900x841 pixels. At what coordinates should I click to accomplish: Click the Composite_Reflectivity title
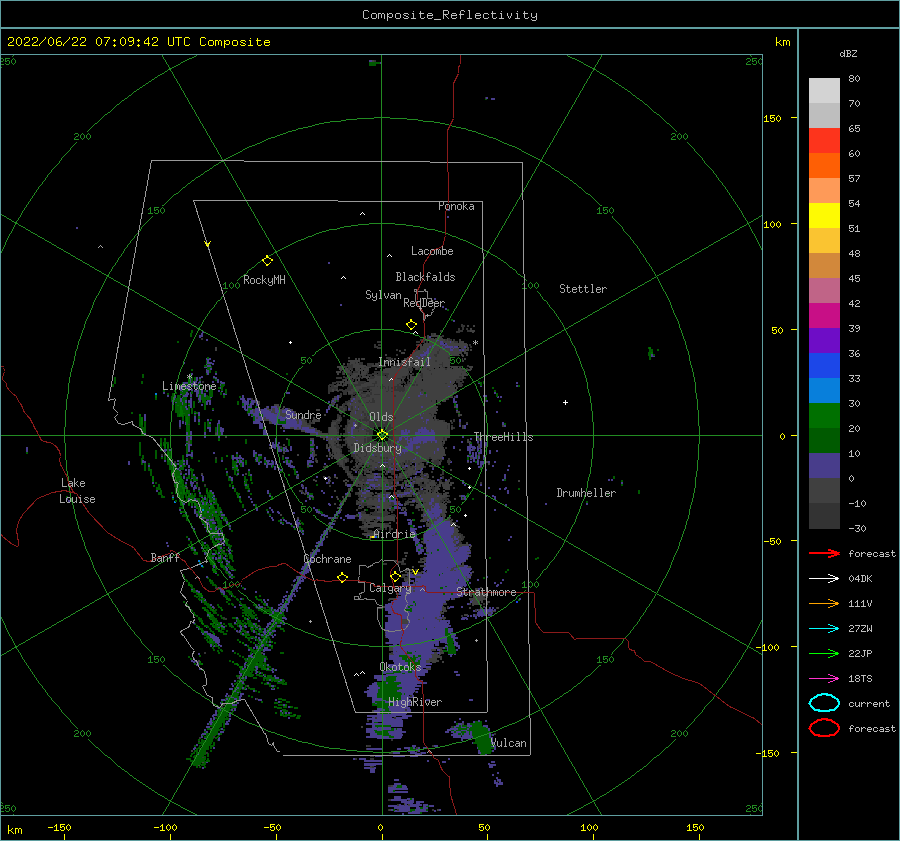coord(450,15)
